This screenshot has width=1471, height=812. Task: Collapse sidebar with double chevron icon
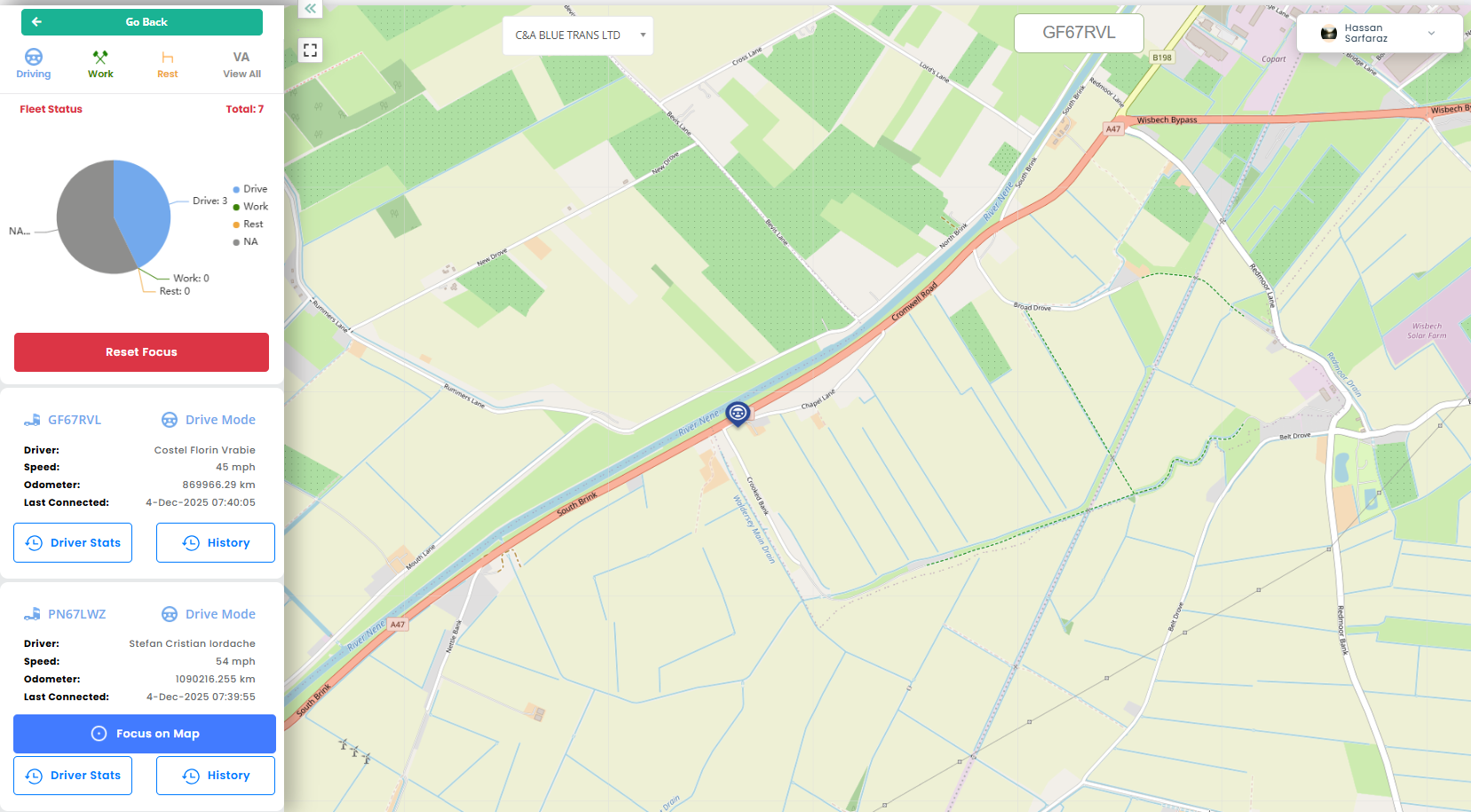(310, 9)
